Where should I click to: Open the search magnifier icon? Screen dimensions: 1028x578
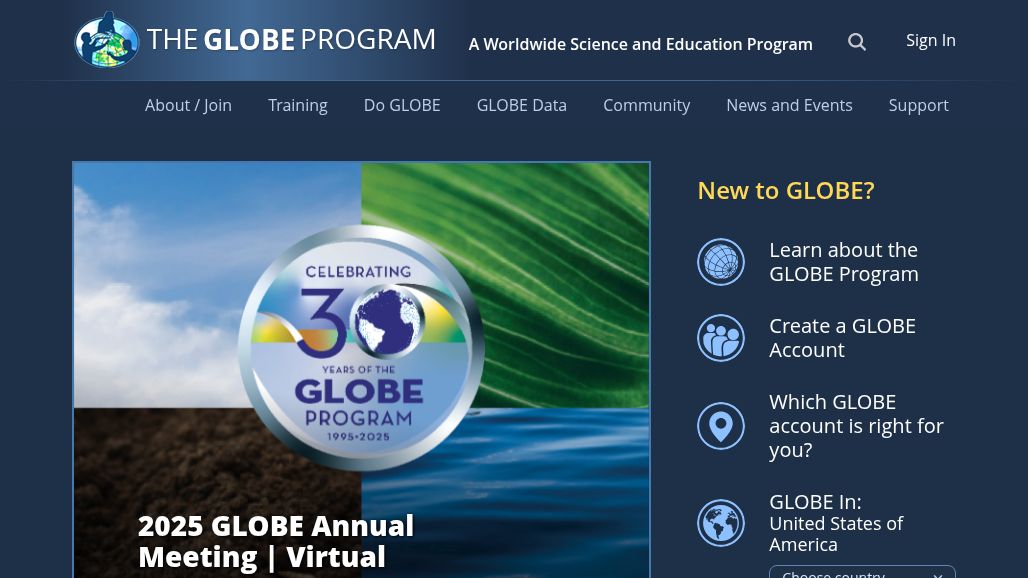856,42
